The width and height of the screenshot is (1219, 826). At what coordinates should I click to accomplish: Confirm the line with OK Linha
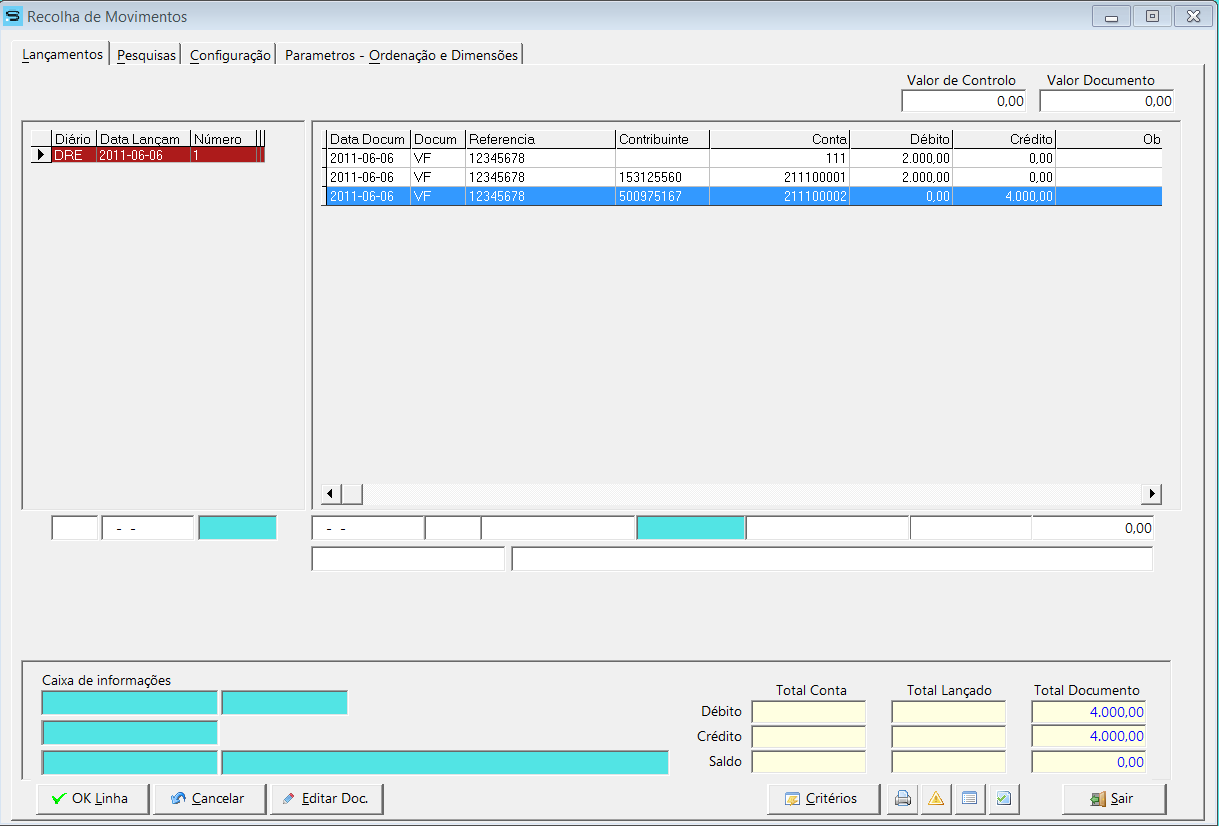(x=92, y=799)
